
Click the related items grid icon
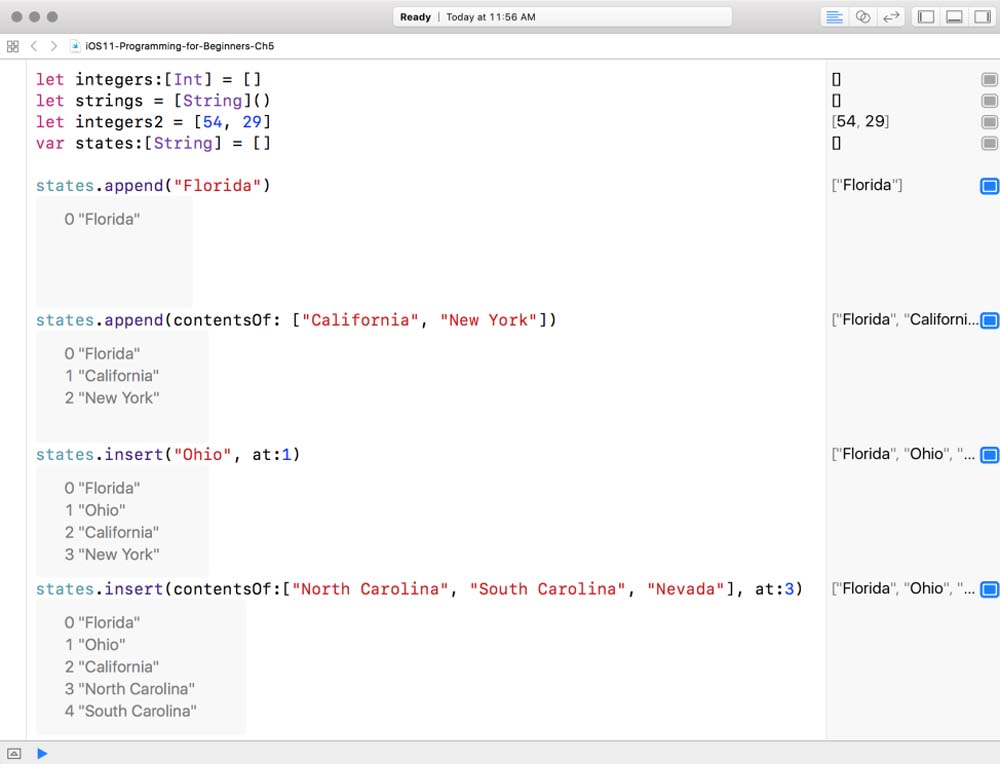[13, 46]
